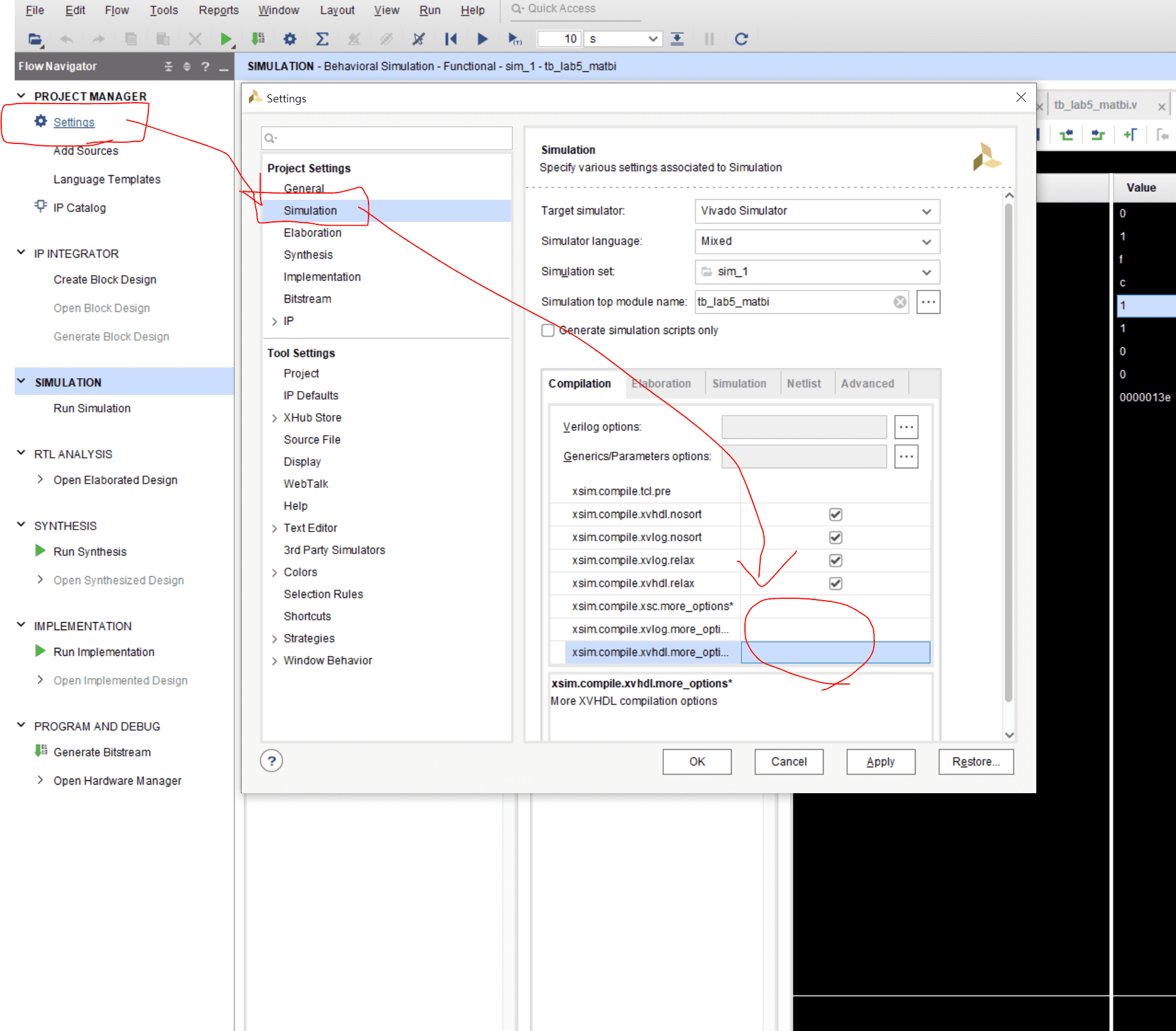Switch to the Advanced tab
The width and height of the screenshot is (1176, 1031).
pyautogui.click(x=867, y=384)
